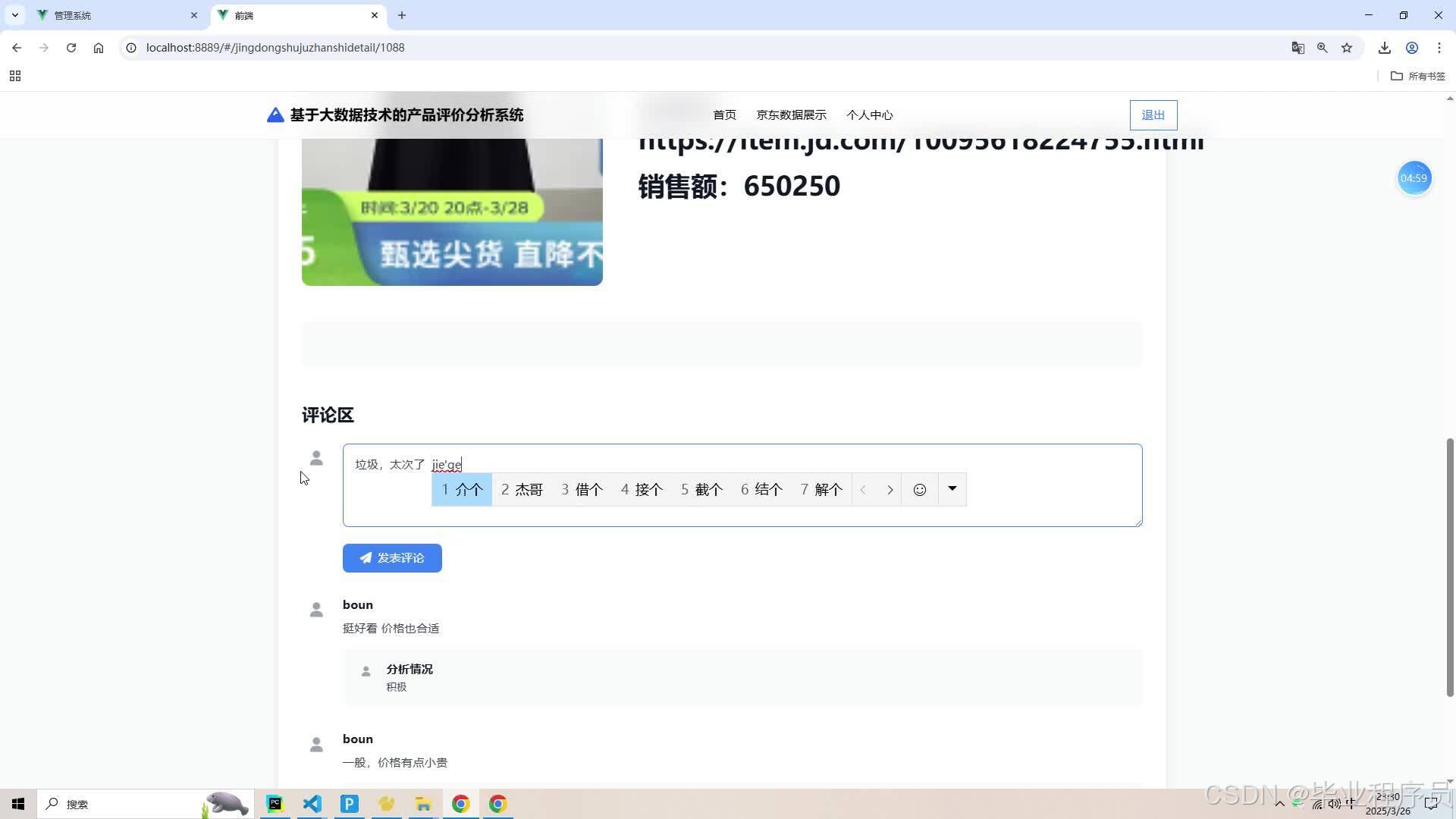
Task: Click the address bar URL field
Action: click(705, 47)
